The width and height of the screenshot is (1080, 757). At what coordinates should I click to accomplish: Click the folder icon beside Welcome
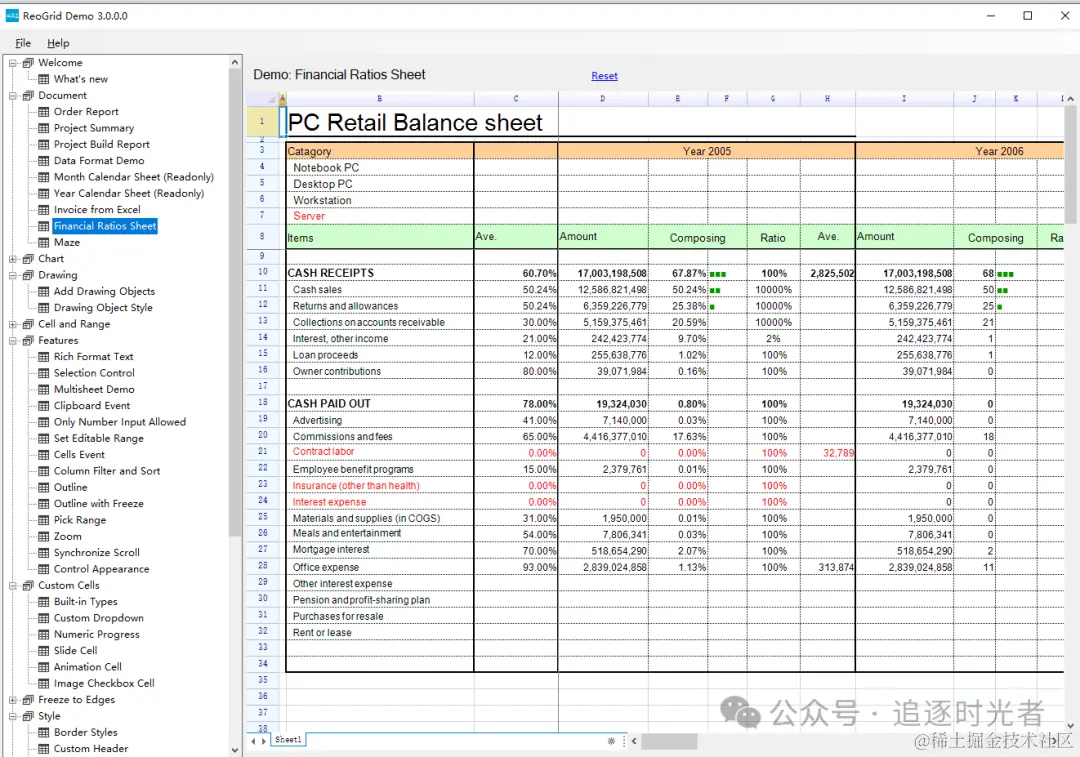click(x=28, y=63)
